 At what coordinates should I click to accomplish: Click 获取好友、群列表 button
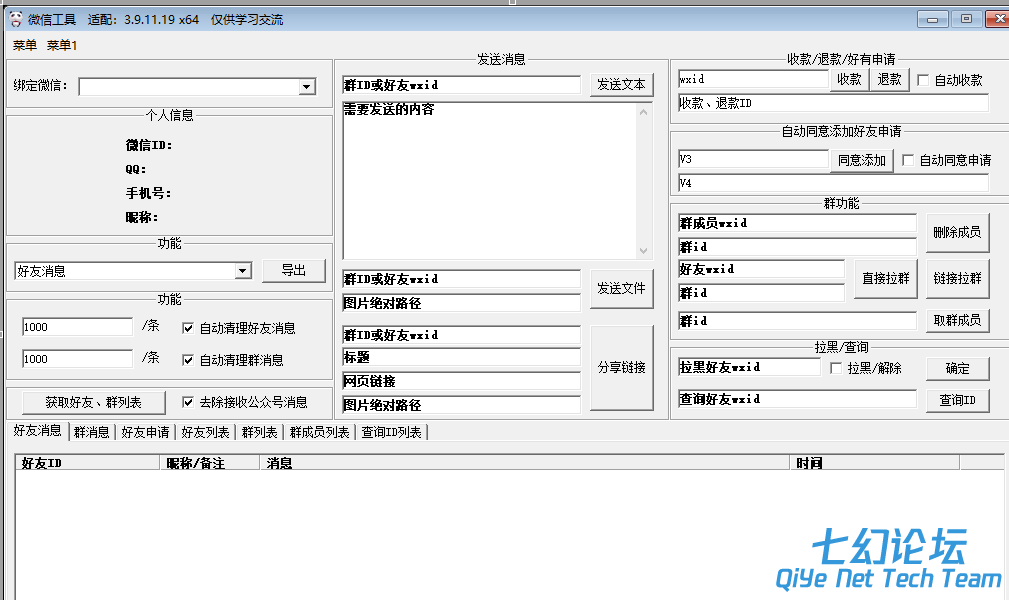(x=93, y=402)
